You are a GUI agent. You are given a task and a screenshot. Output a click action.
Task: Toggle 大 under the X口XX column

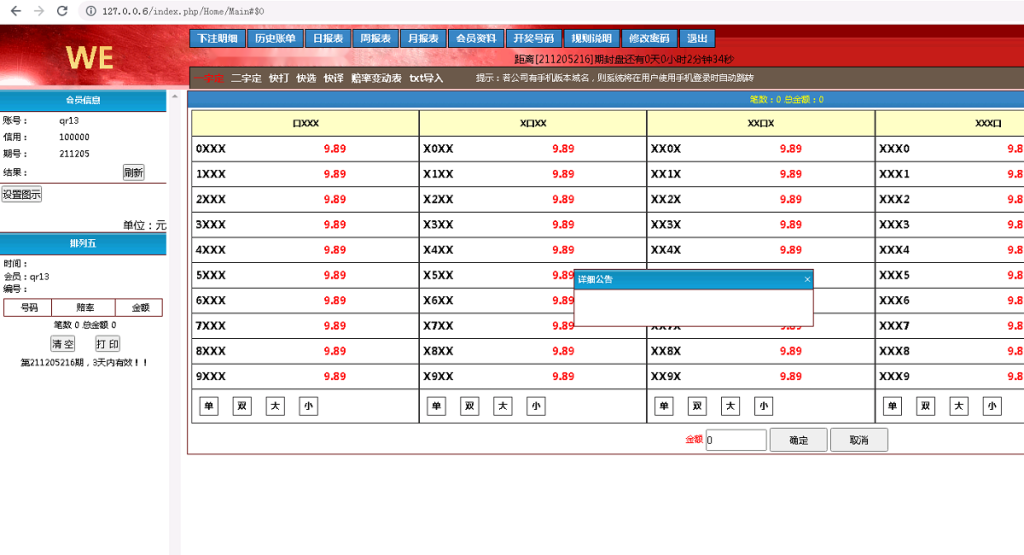[x=503, y=406]
